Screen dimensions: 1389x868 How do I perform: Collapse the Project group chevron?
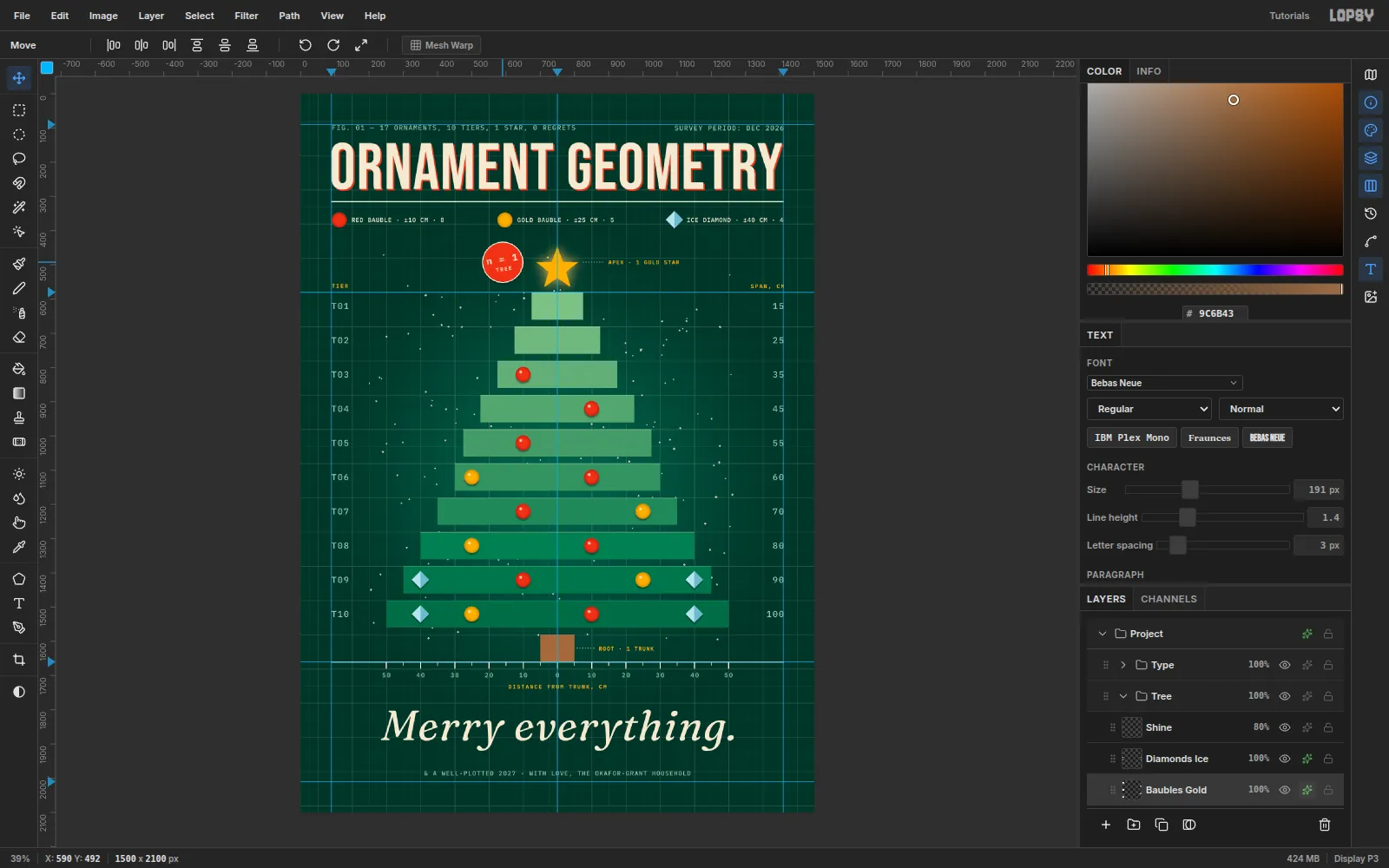coord(1103,634)
